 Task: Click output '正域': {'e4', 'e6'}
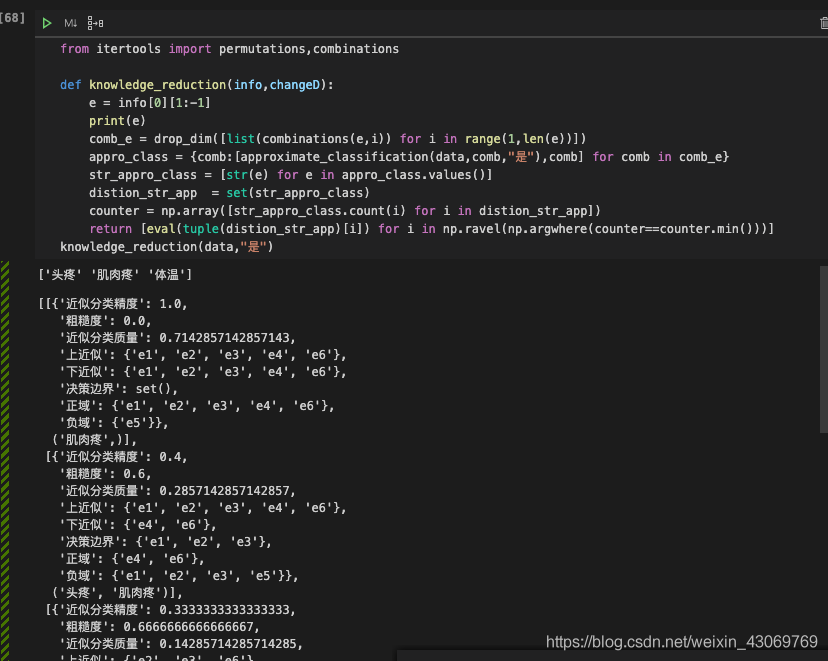point(132,559)
